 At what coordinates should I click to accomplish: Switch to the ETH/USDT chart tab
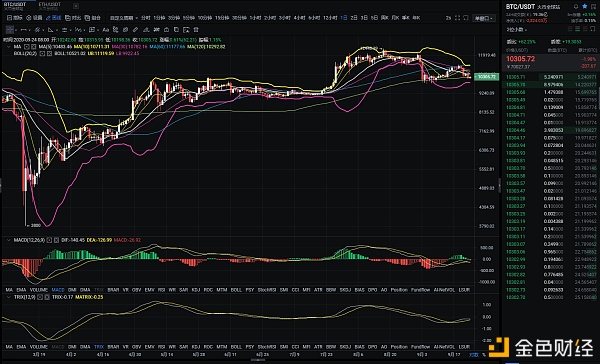point(50,6)
